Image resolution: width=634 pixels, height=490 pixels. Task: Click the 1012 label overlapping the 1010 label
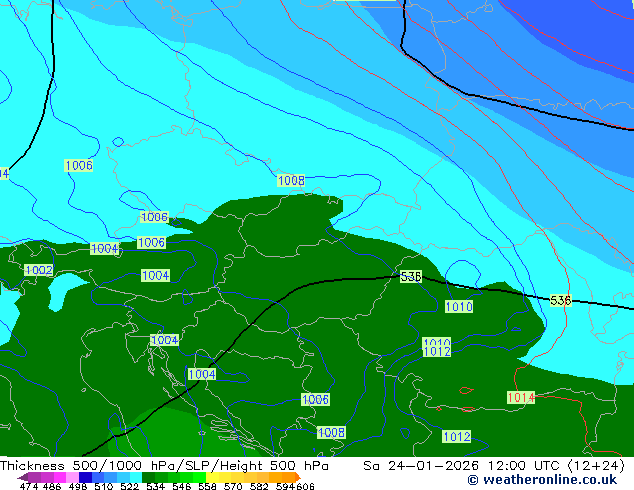[437, 352]
